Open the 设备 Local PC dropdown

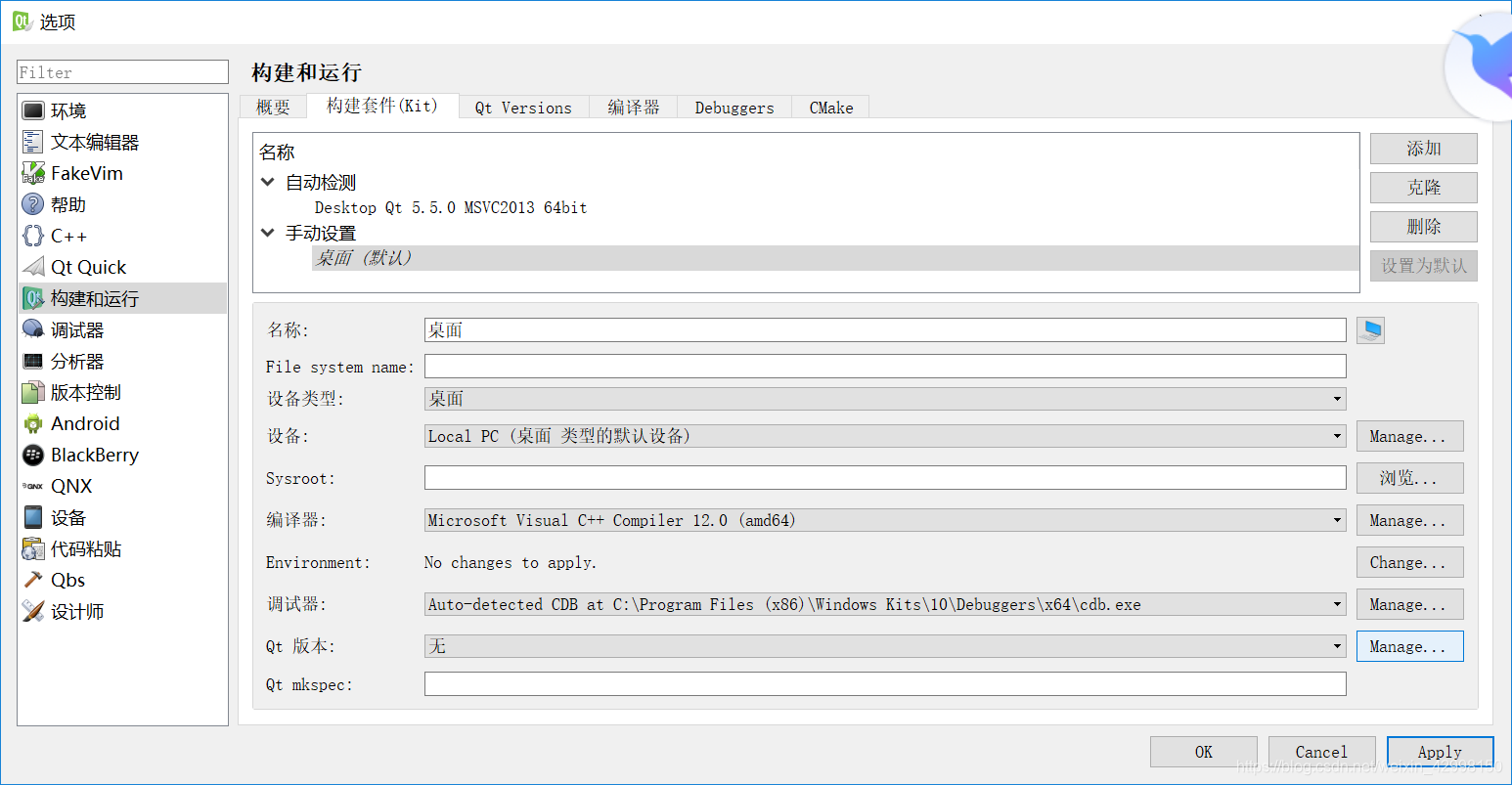coord(885,436)
